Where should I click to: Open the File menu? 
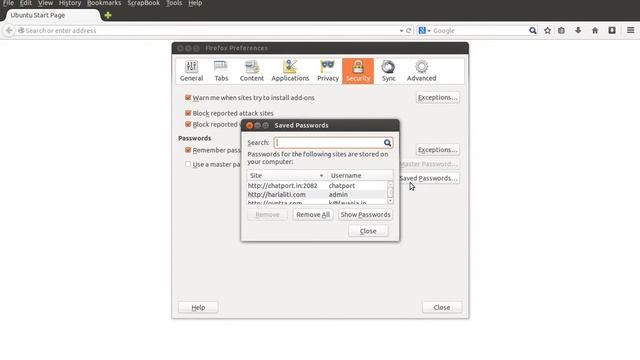point(8,3)
